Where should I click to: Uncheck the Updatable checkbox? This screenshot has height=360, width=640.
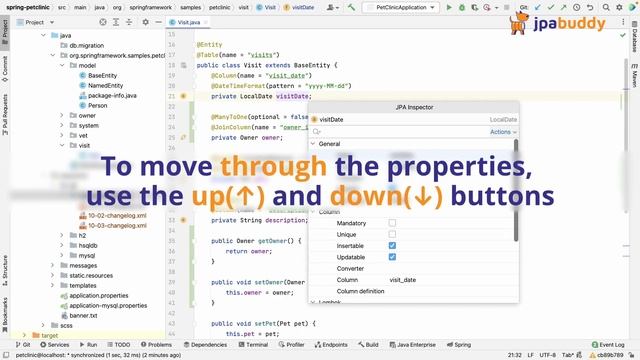point(392,257)
